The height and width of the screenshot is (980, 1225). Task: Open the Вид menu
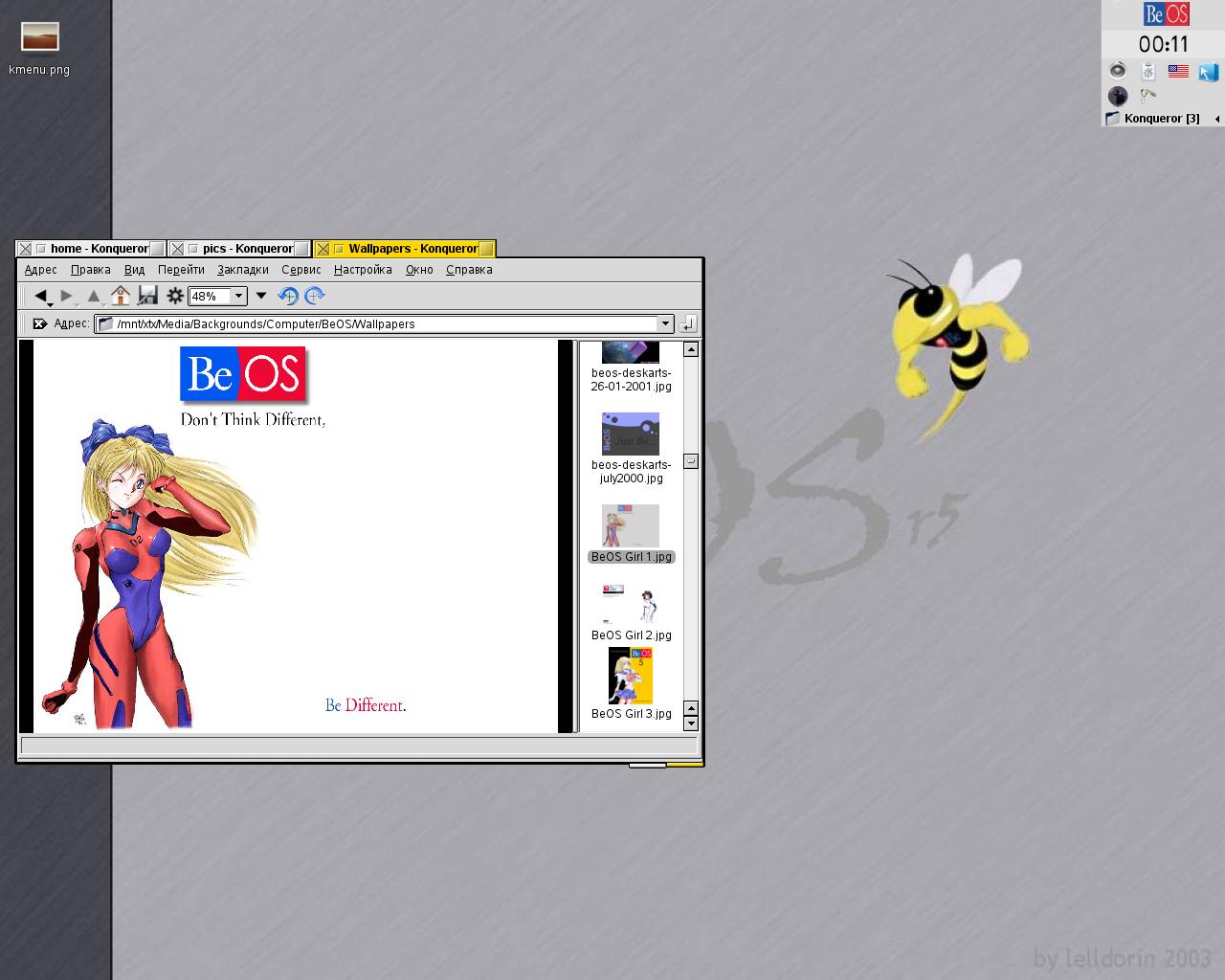[135, 270]
